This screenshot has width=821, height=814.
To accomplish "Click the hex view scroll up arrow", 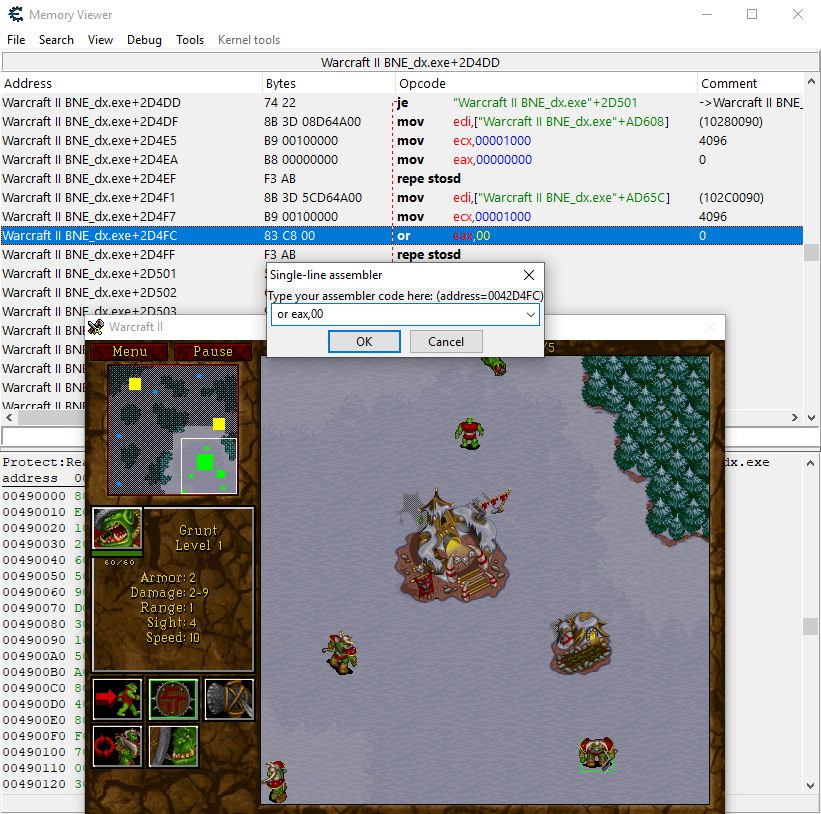I will coord(810,463).
